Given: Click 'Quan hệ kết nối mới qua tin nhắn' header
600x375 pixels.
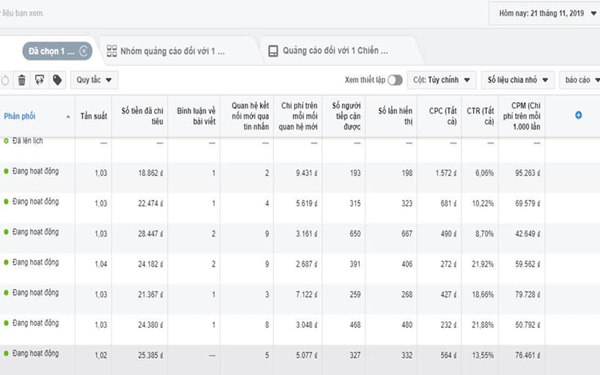Looking at the screenshot, I should point(247,116).
